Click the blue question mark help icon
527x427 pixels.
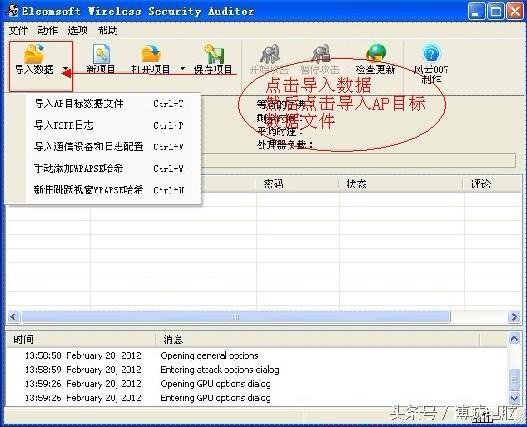(x=431, y=54)
